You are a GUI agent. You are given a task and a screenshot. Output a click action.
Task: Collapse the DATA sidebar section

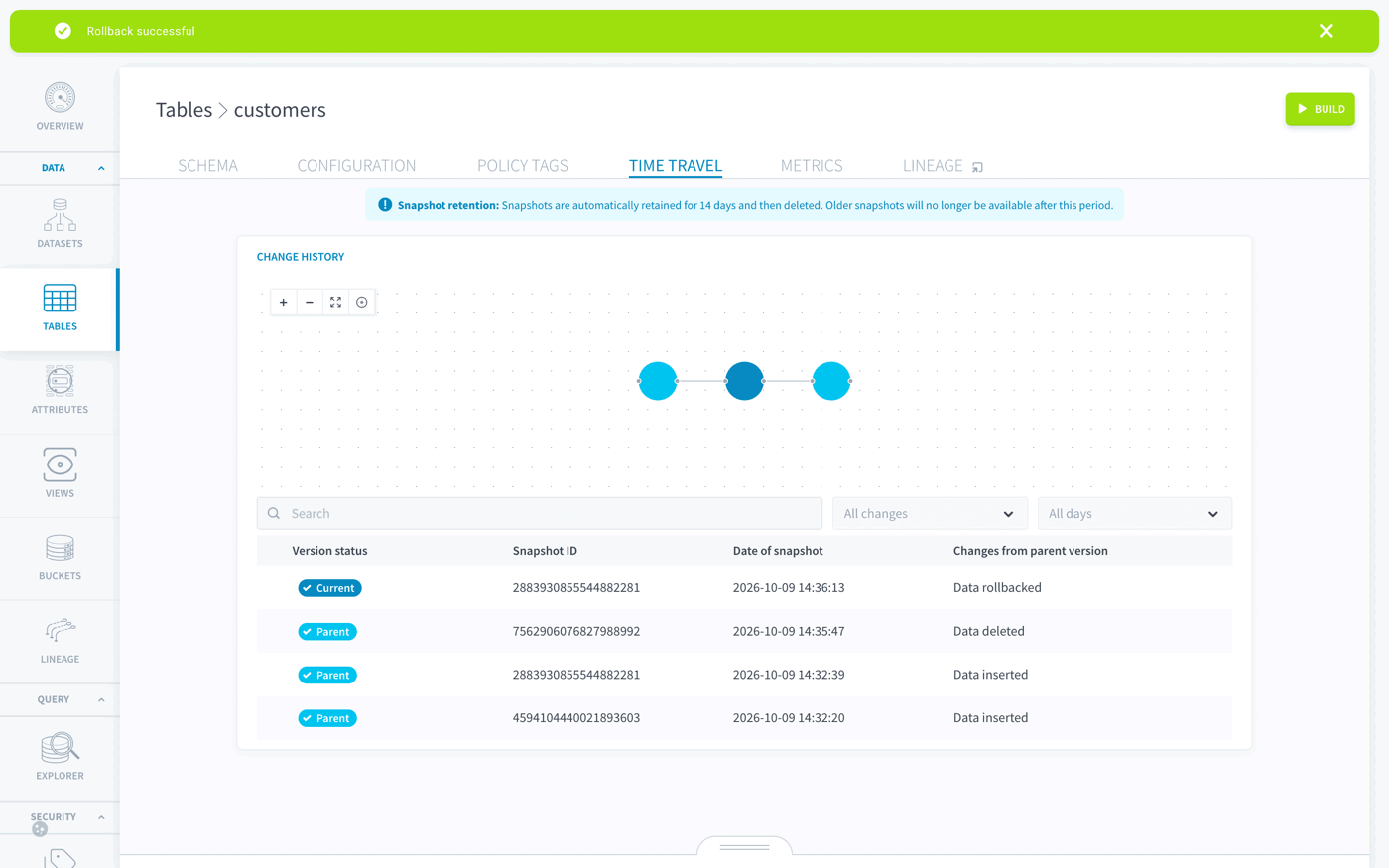point(101,168)
